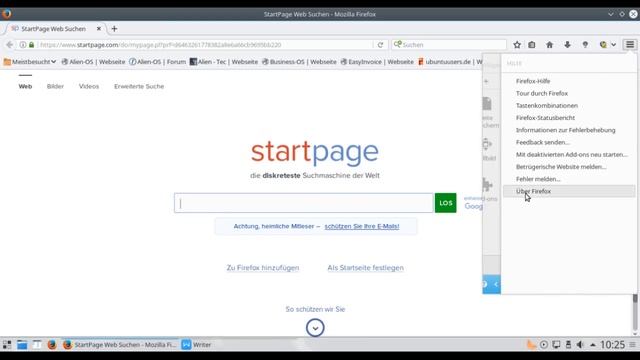Expand hidden tray icons arrow

593,345
